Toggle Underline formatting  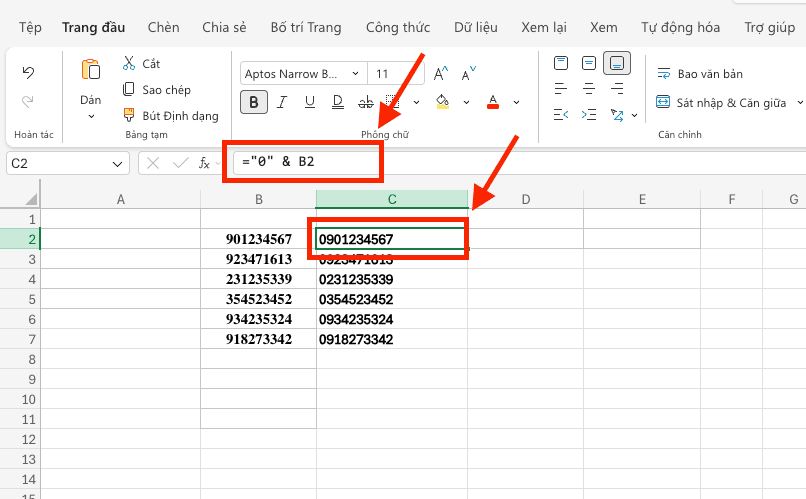click(309, 102)
